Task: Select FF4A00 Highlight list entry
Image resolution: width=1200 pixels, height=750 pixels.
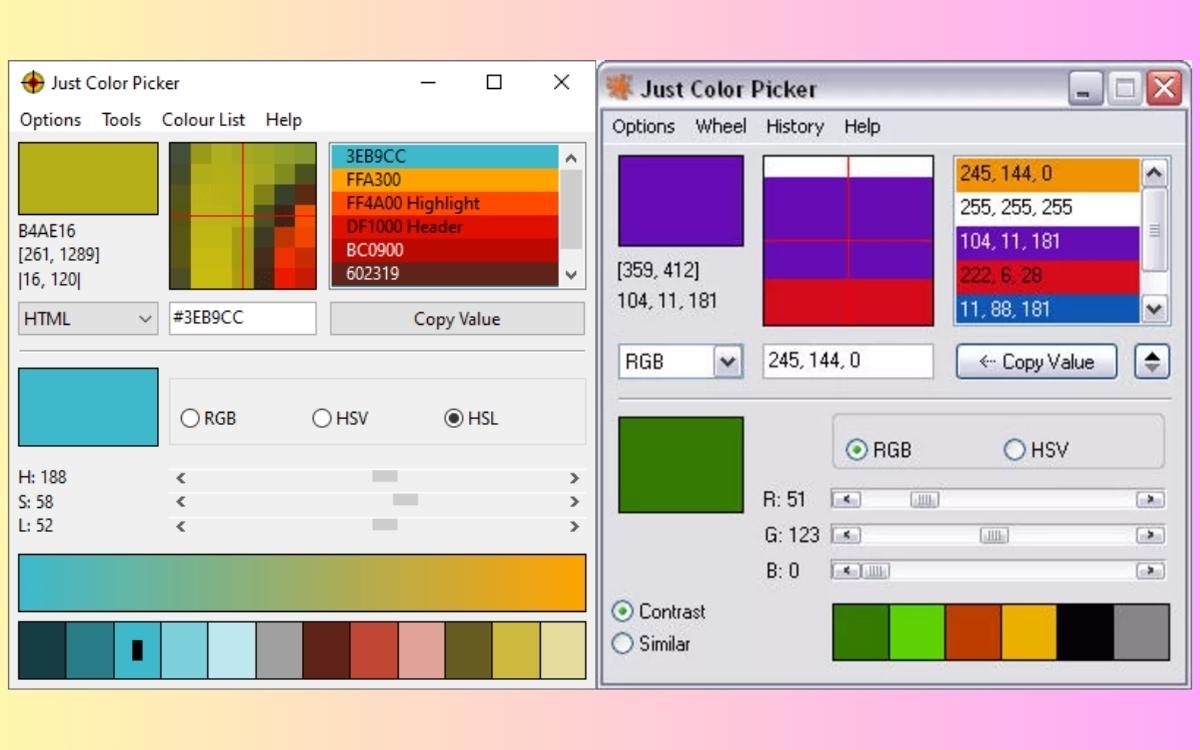Action: click(445, 203)
